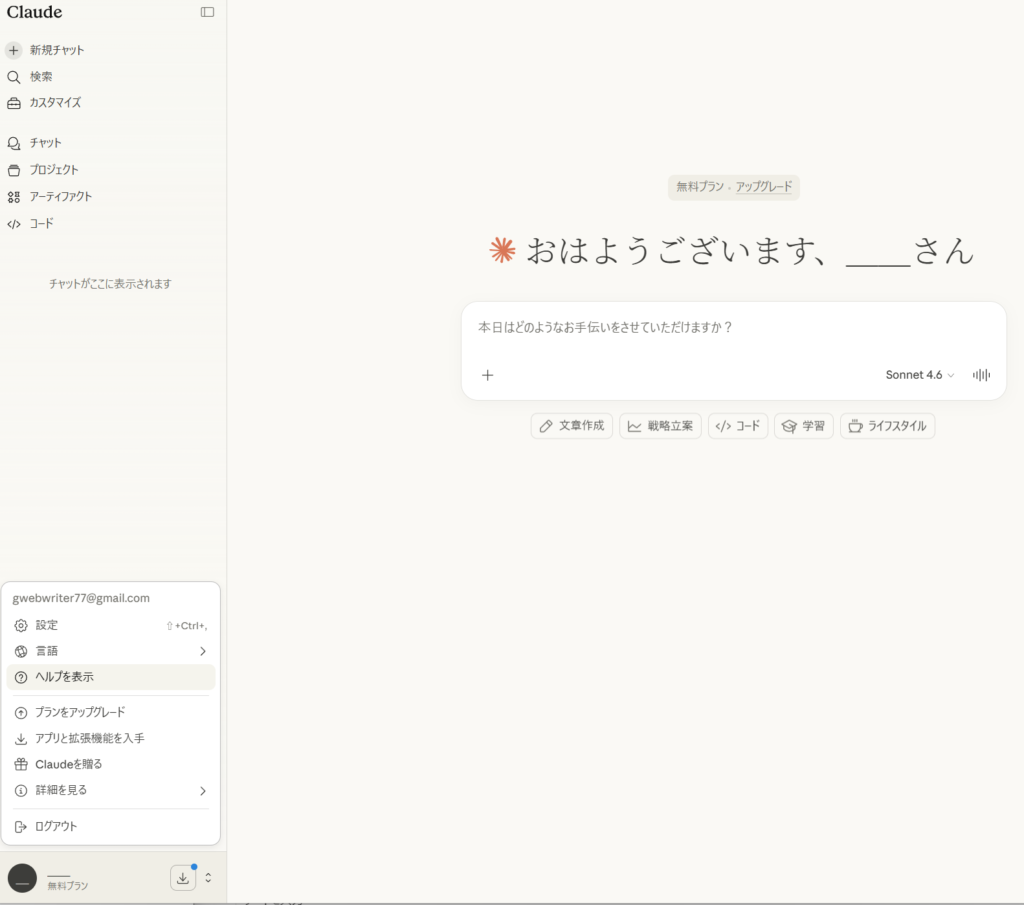Screen dimensions: 1024x905
Task: Open the 検索 search icon
Action: pos(14,77)
